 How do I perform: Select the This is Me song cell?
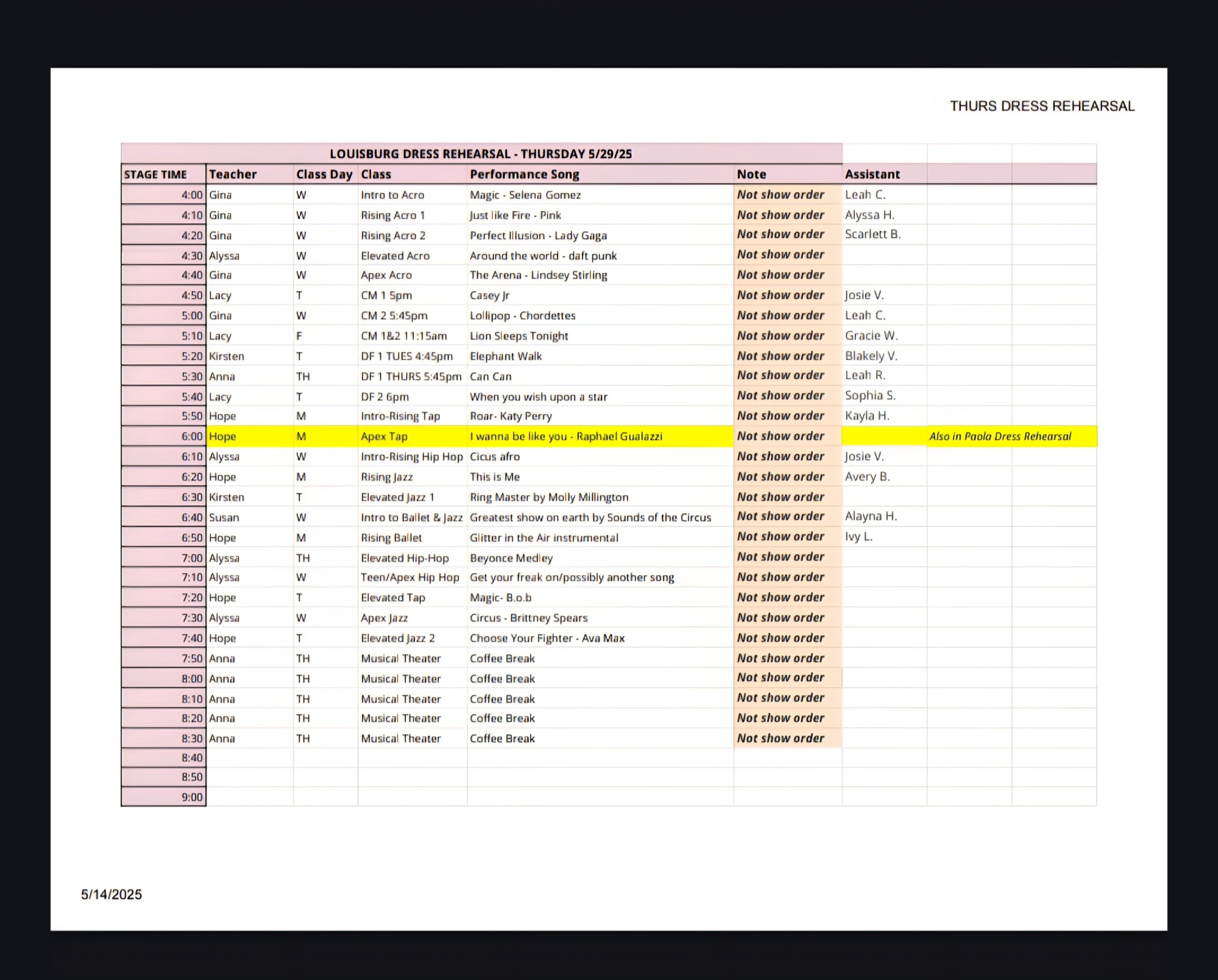click(x=600, y=477)
